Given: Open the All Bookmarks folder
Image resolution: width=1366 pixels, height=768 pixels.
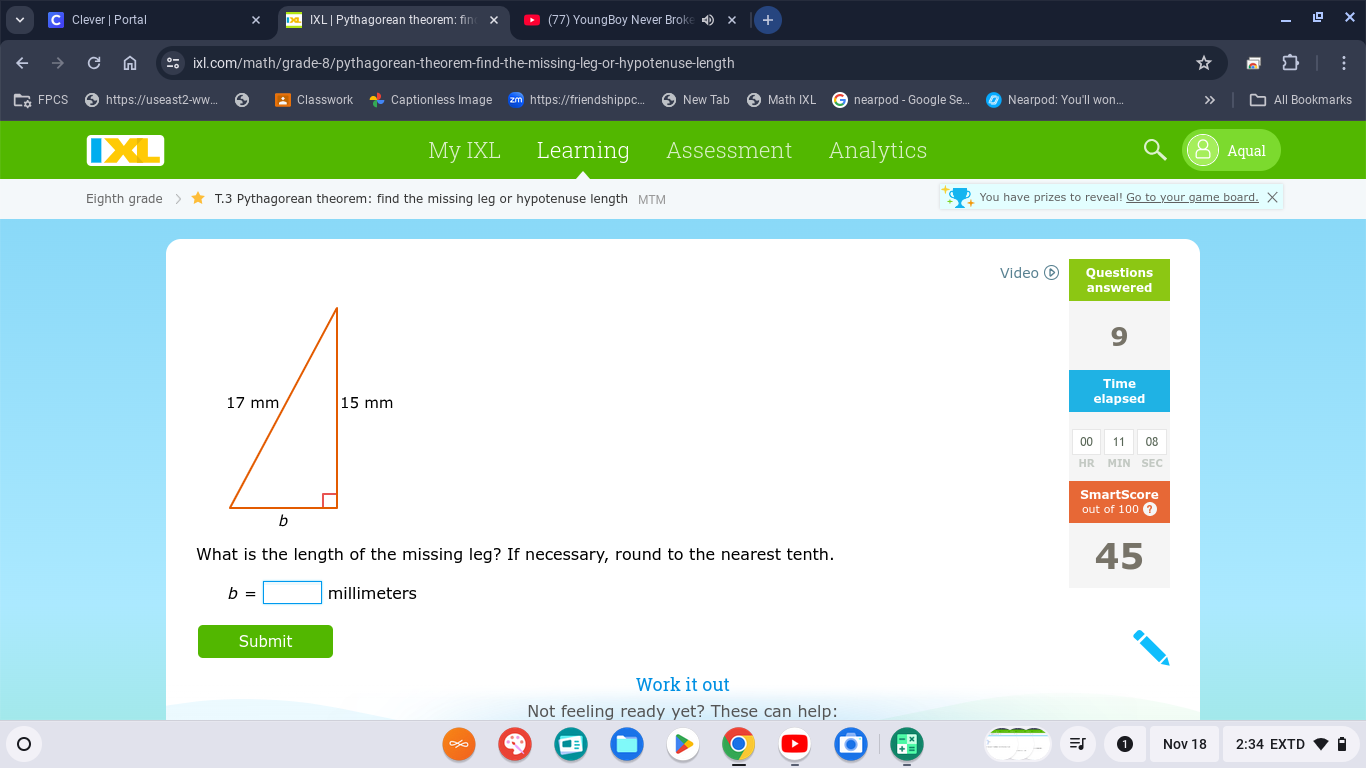Looking at the screenshot, I should [x=1300, y=100].
